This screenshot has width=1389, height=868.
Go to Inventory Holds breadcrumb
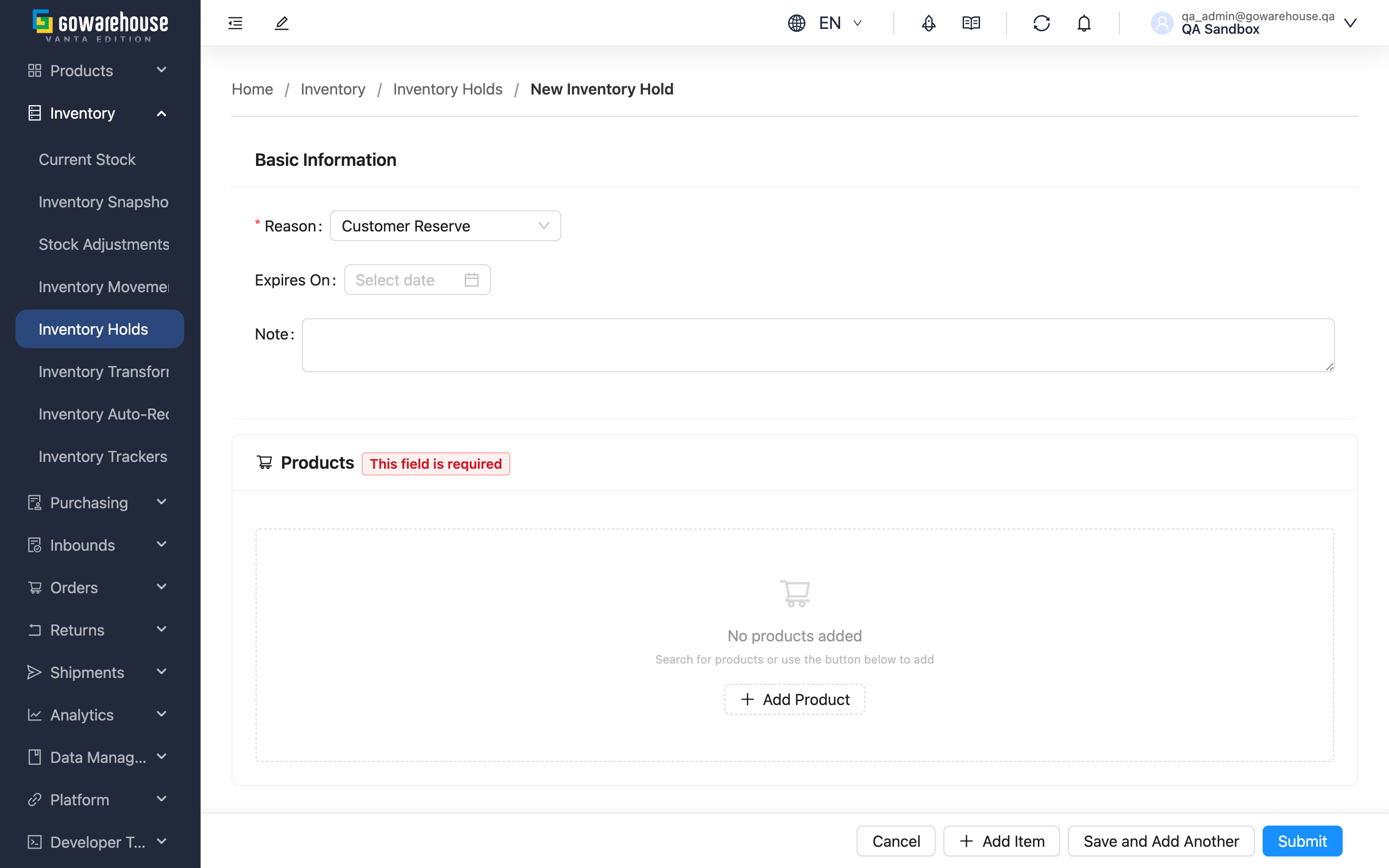448,89
